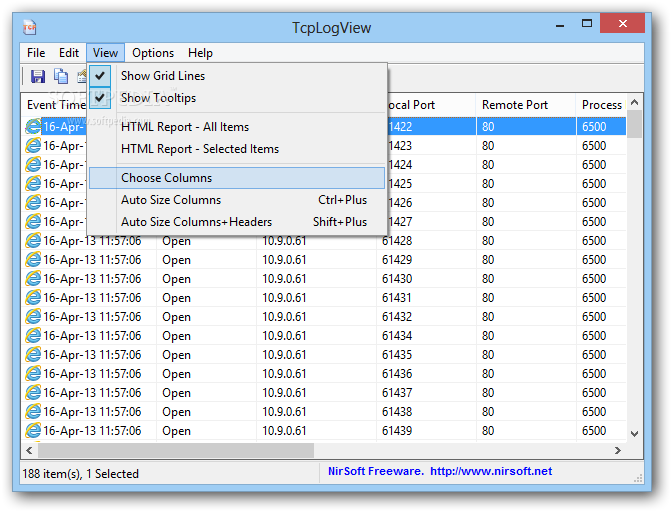The width and height of the screenshot is (672, 512).
Task: Click the horizontal scrollbar right arrow
Action: [618, 450]
